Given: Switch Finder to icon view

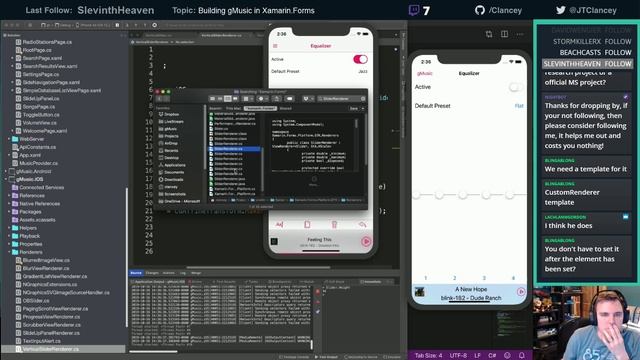Looking at the screenshot, I should 213,99.
